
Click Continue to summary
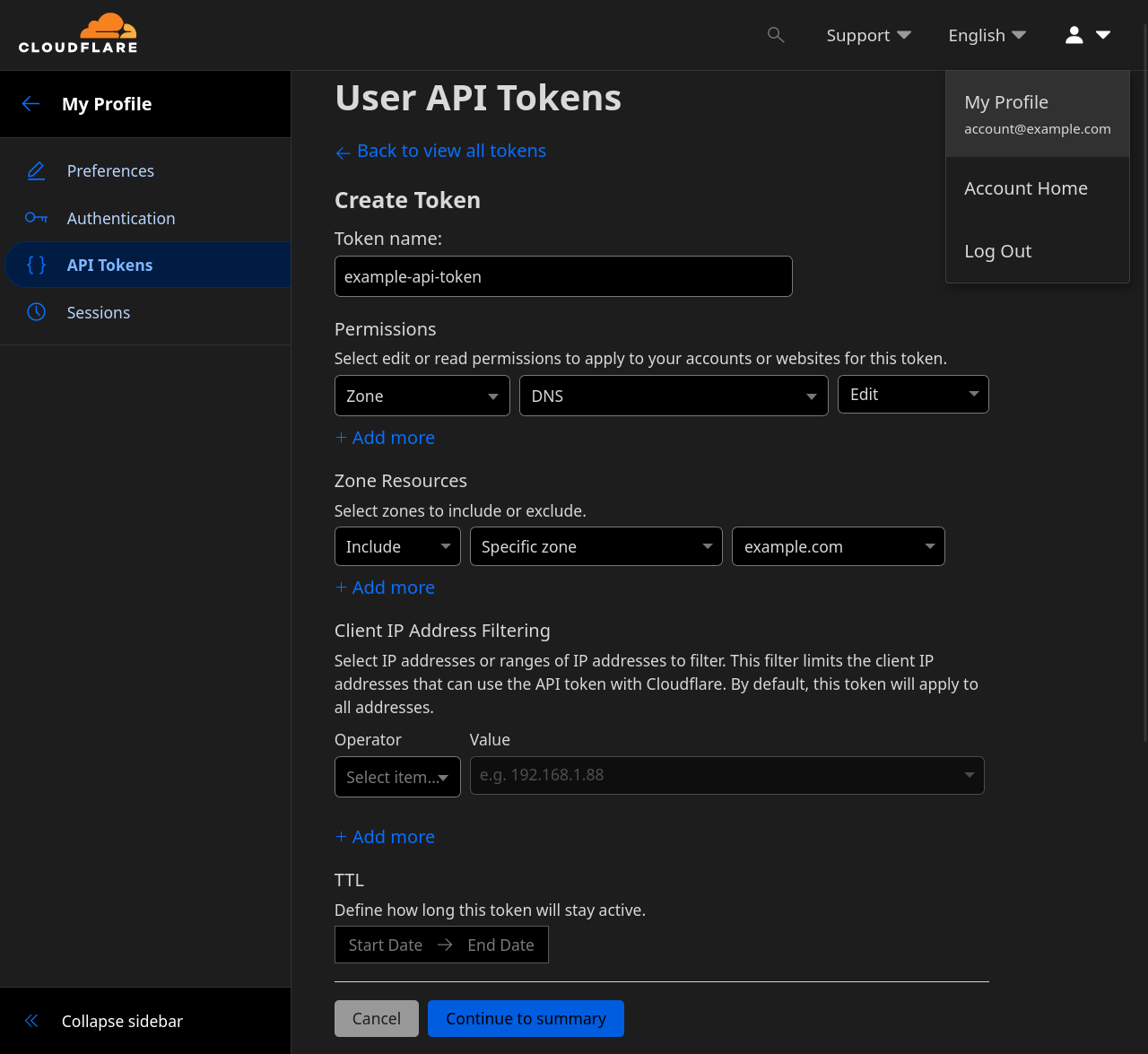pyautogui.click(x=526, y=1018)
